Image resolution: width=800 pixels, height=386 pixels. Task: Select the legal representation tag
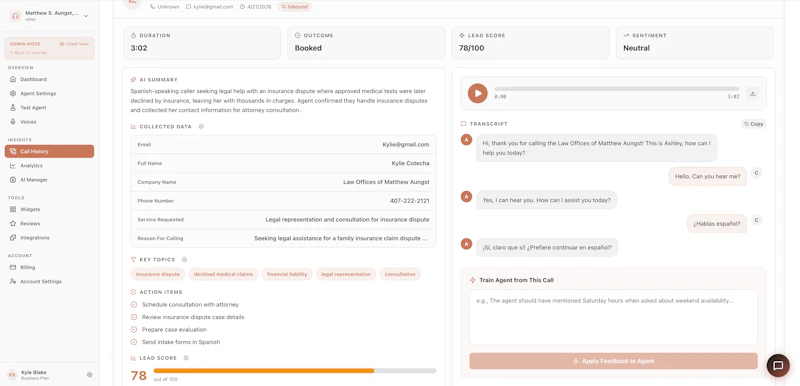coord(346,274)
